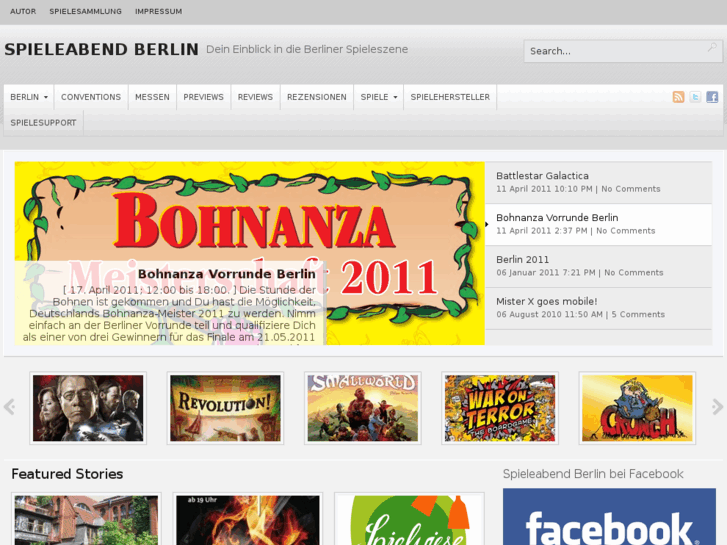The height and width of the screenshot is (545, 727).
Task: Open the Reviews menu item
Action: click(x=255, y=97)
